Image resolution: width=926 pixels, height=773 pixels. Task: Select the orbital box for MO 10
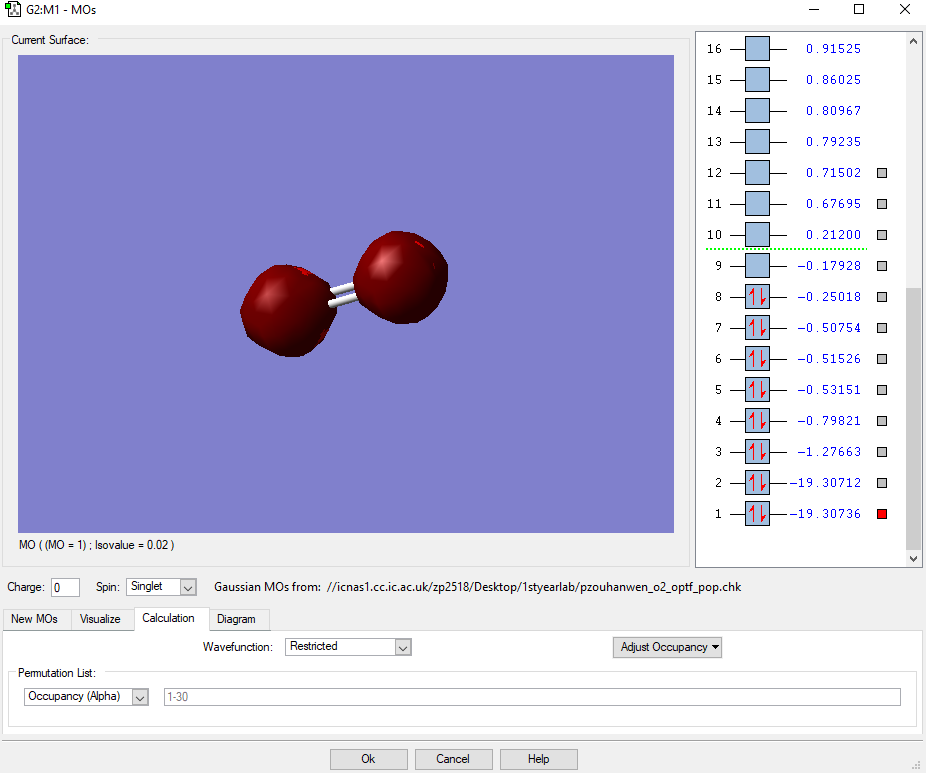click(x=757, y=235)
